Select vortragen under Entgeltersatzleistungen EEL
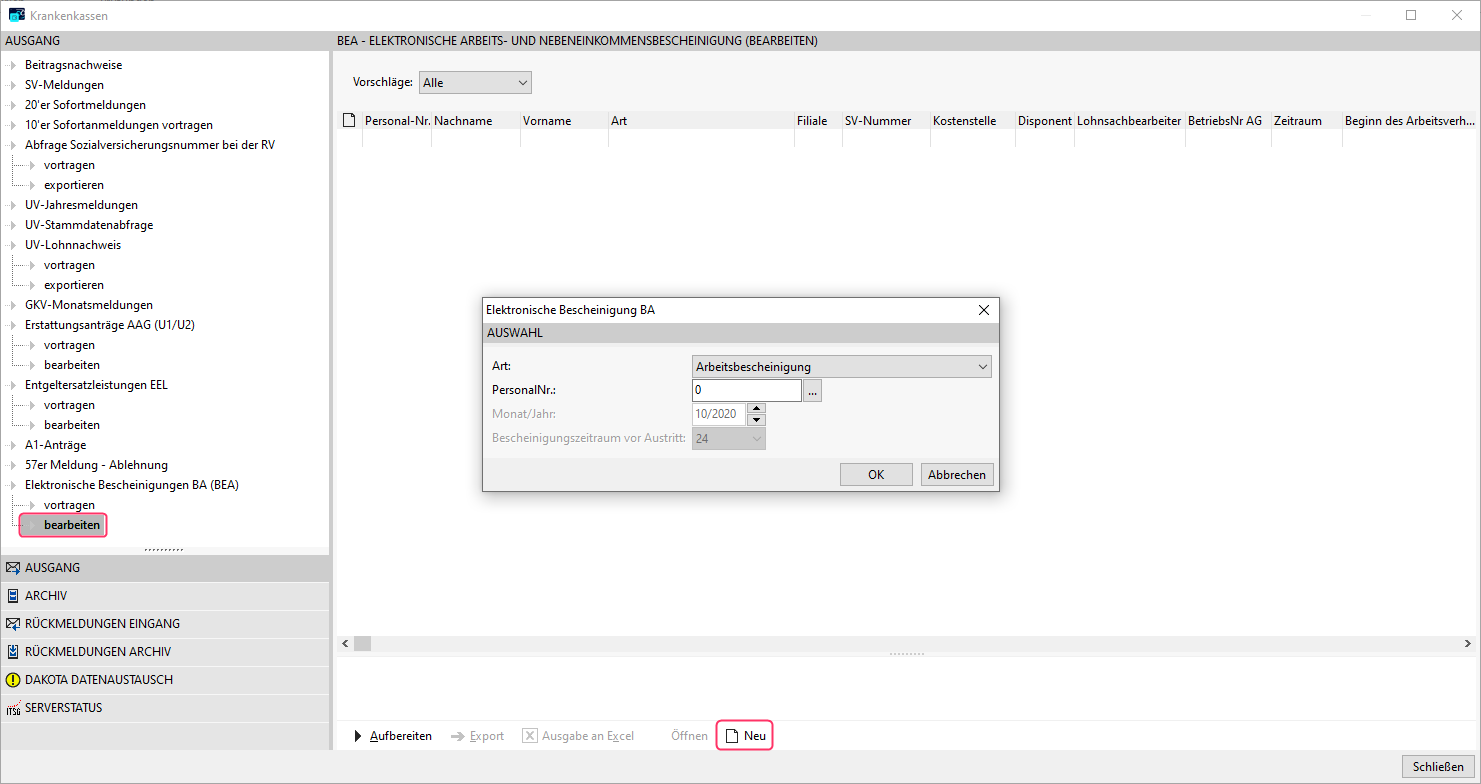 pyautogui.click(x=69, y=405)
